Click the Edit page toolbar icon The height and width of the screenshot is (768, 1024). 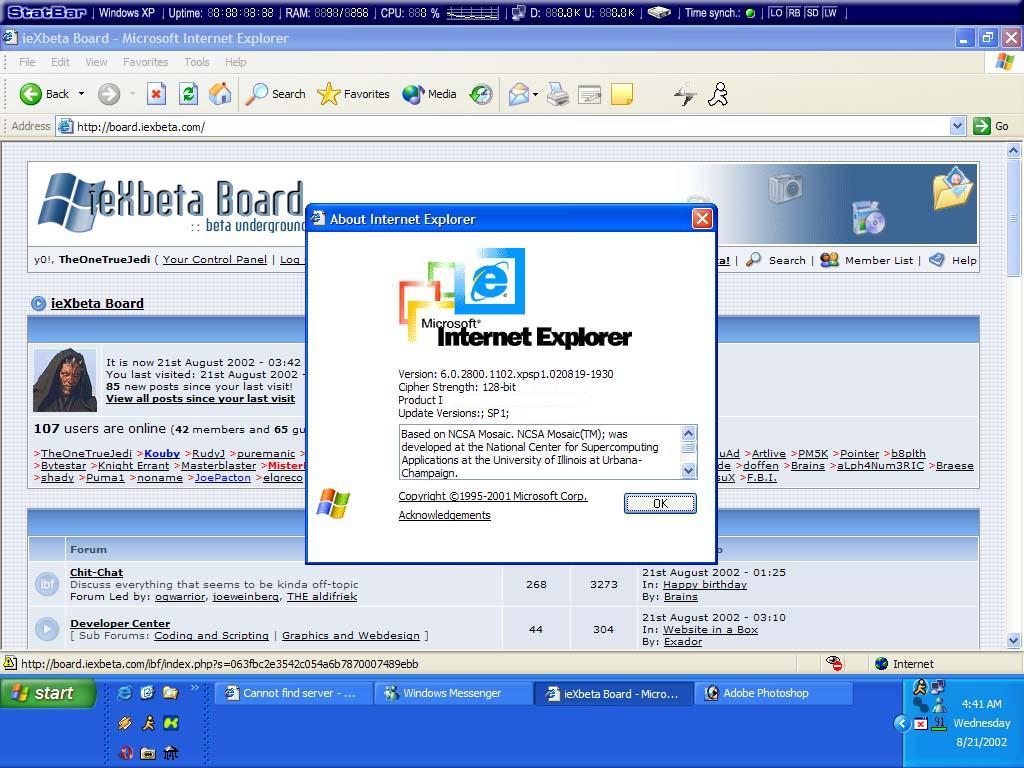click(589, 95)
